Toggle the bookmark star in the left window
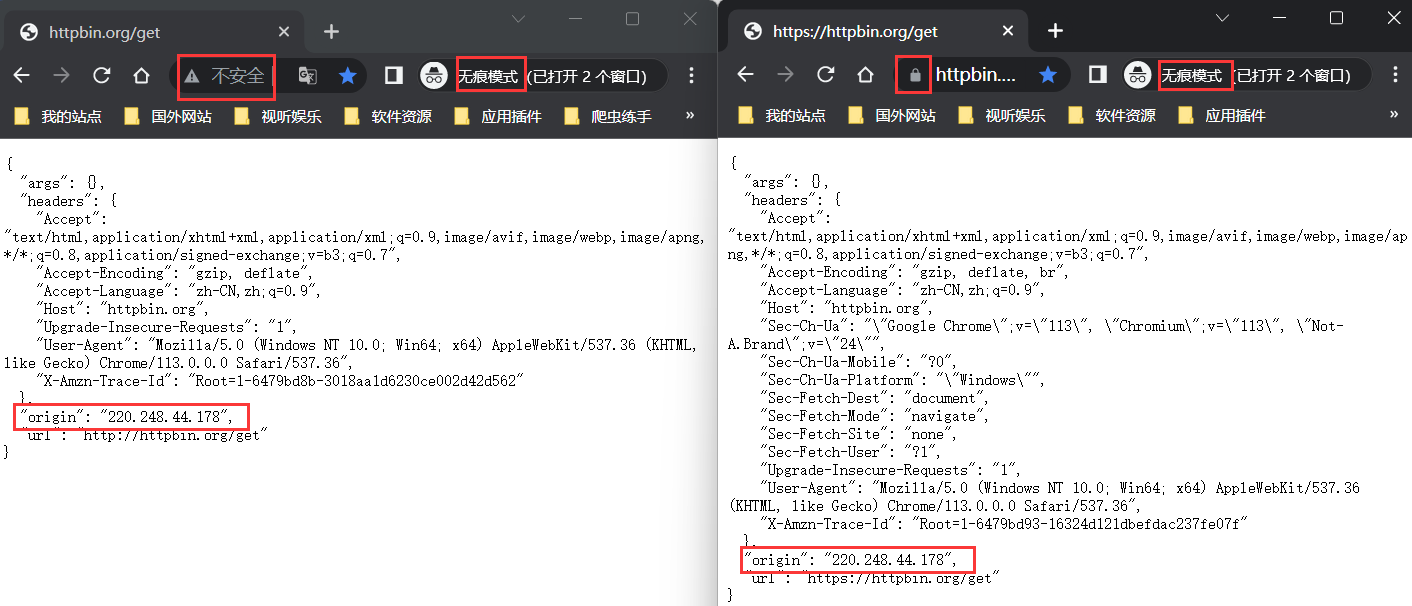The image size is (1412, 606). (347, 75)
